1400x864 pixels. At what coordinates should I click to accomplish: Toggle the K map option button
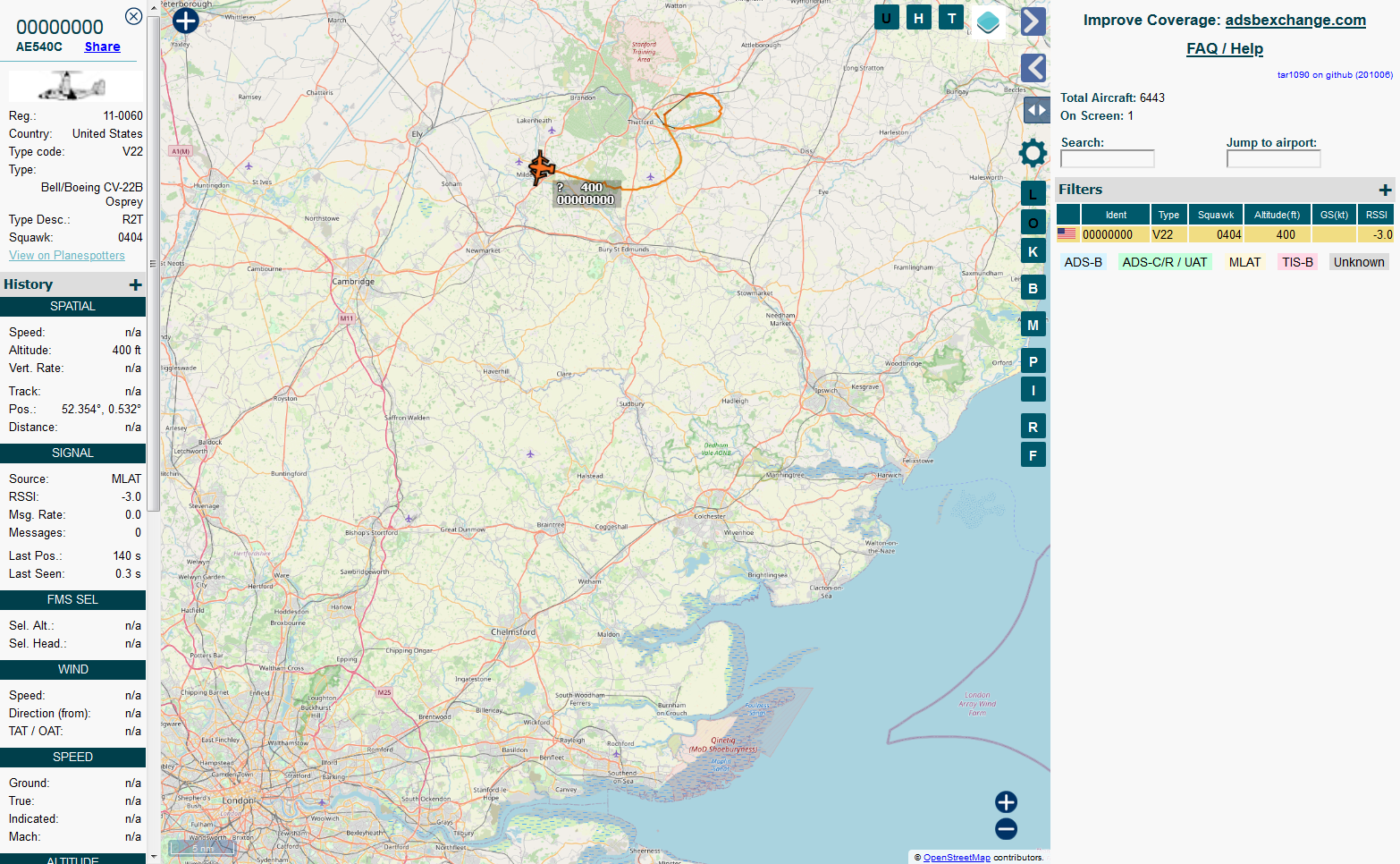click(1033, 251)
